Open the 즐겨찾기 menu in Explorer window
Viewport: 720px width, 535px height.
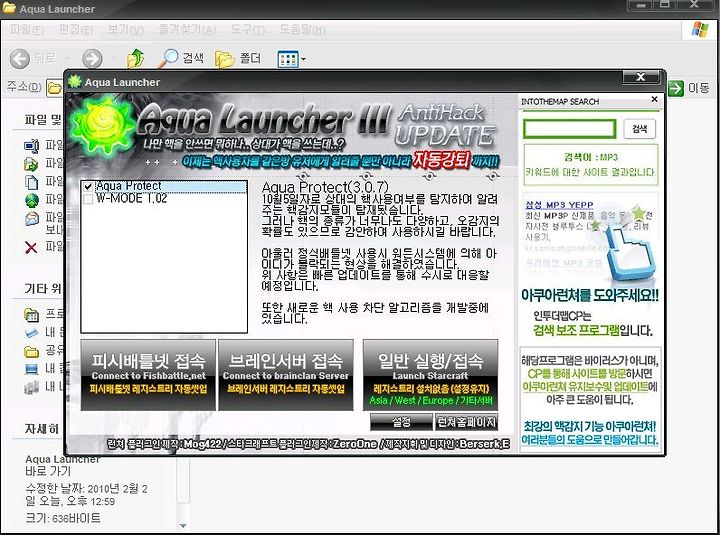coord(187,30)
